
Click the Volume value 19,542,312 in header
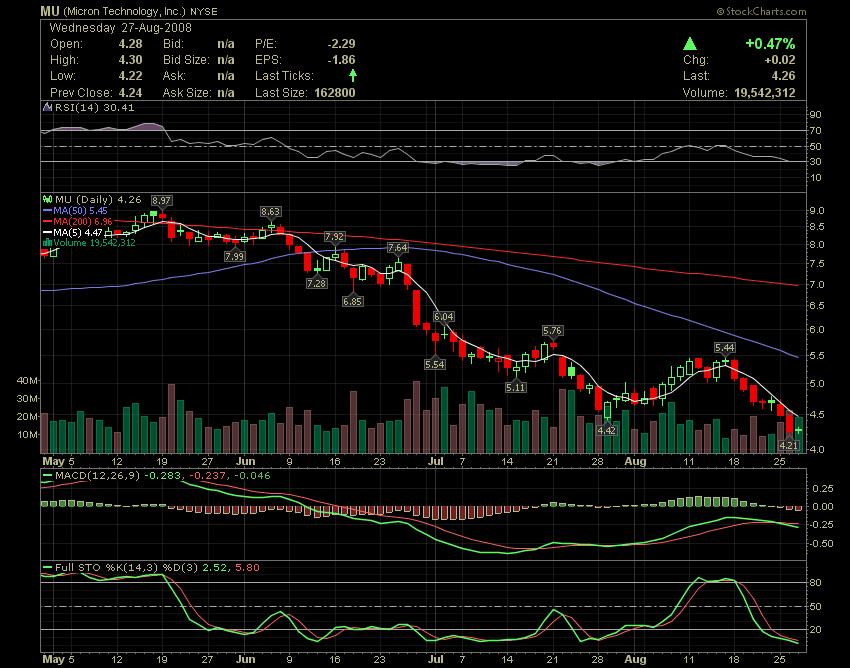click(765, 93)
